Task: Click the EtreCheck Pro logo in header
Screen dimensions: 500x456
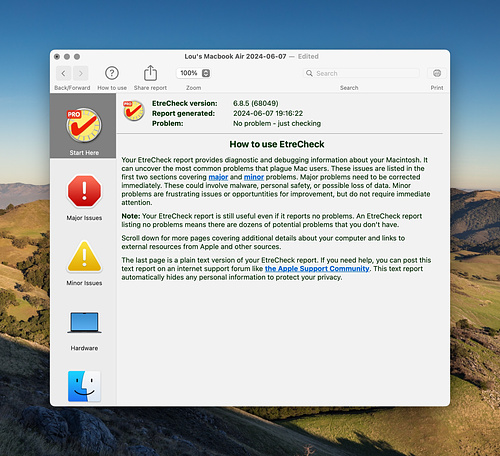Action: [x=134, y=111]
